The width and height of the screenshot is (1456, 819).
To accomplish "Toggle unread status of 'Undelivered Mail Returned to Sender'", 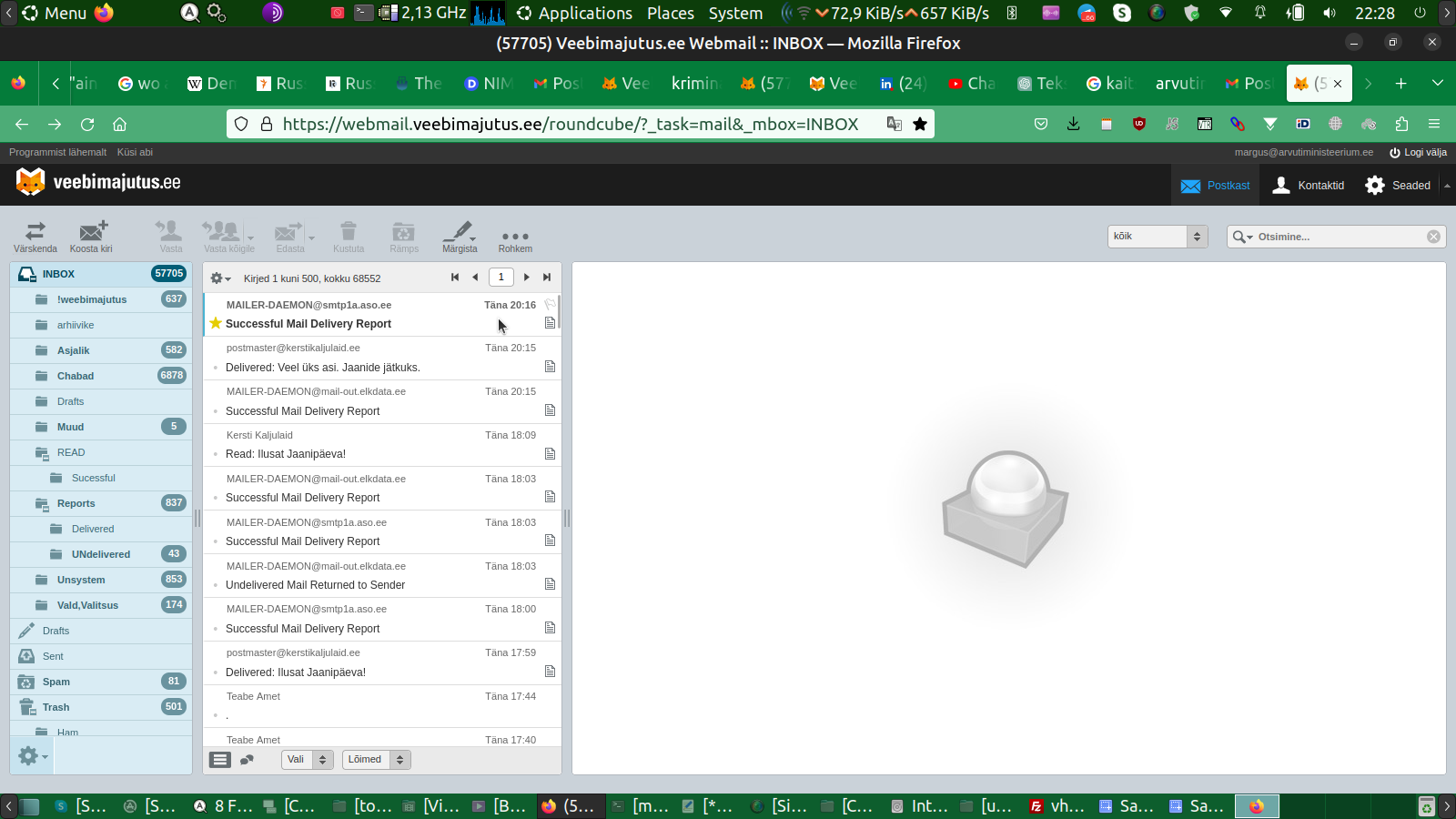I will tap(216, 585).
